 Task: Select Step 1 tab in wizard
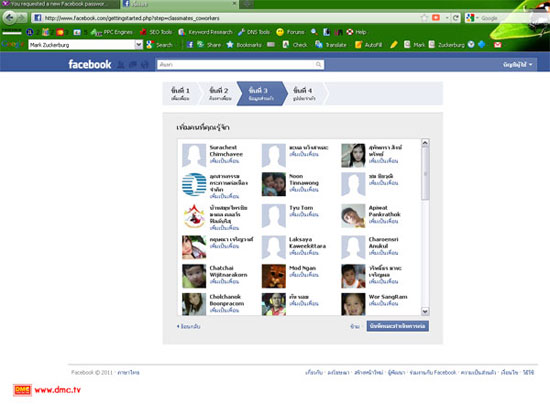[180, 94]
